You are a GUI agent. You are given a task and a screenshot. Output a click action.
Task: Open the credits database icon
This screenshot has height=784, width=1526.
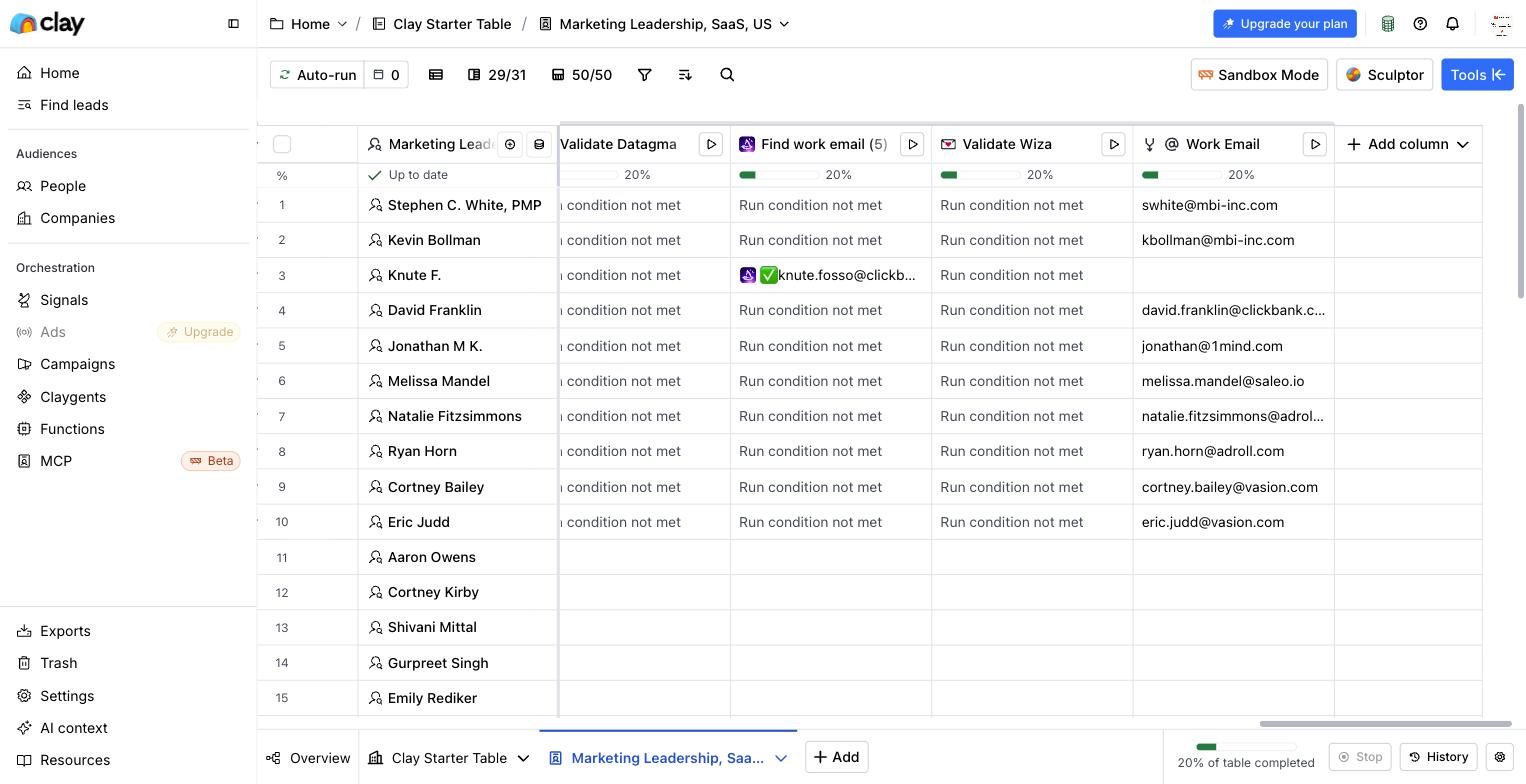pos(1388,23)
